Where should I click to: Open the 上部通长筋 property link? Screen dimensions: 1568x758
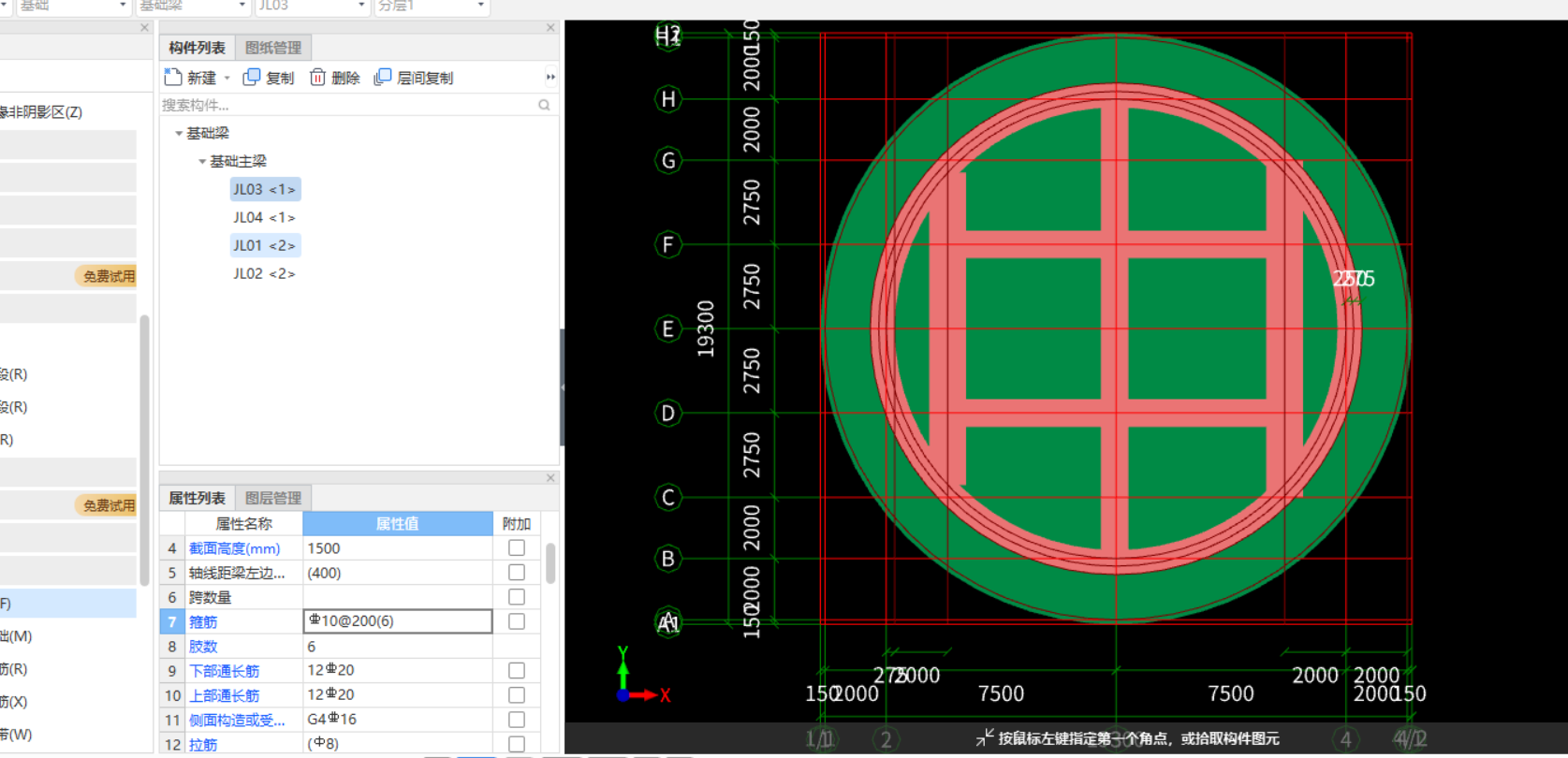click(224, 695)
